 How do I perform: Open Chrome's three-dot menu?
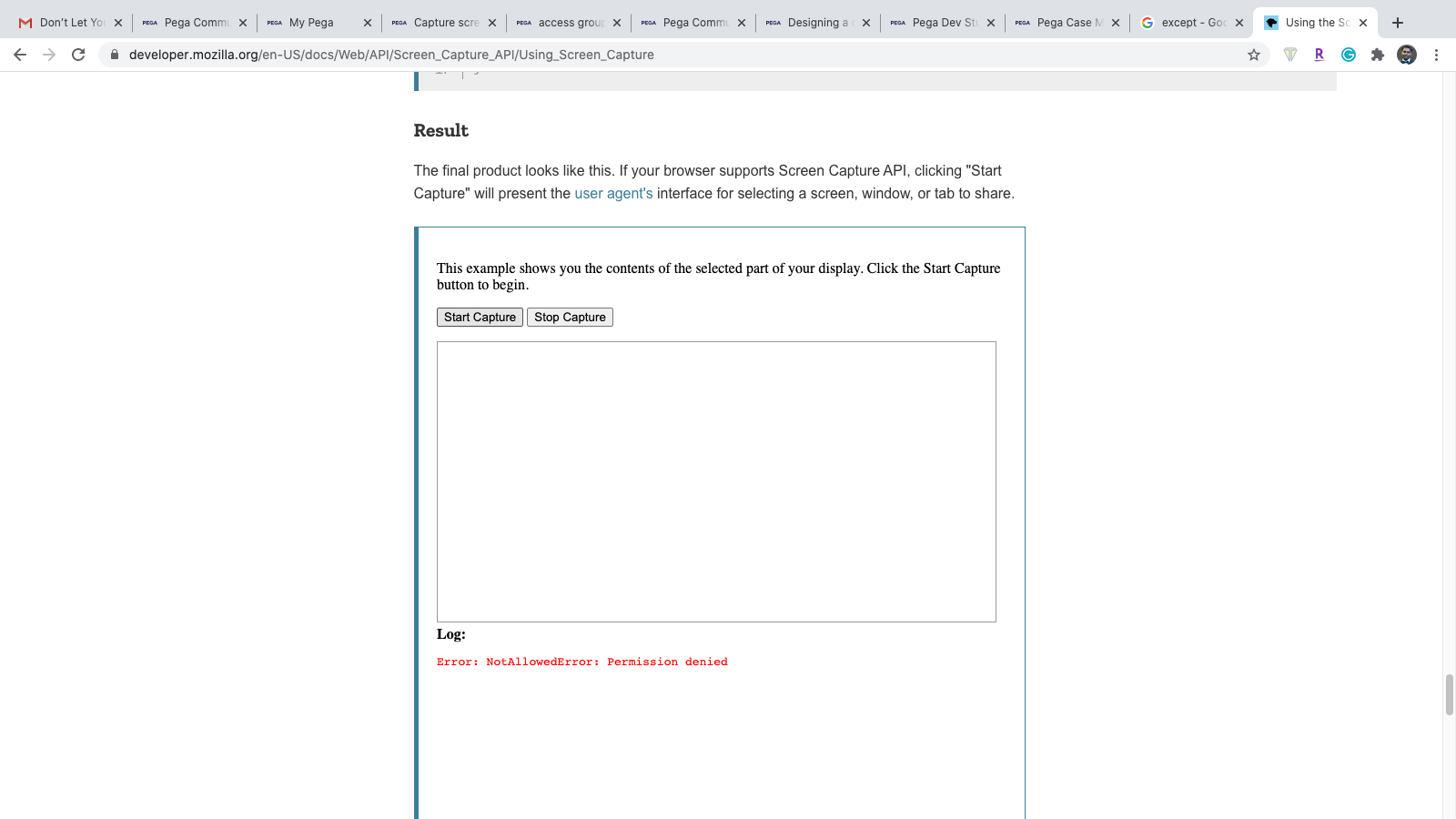coord(1438,55)
